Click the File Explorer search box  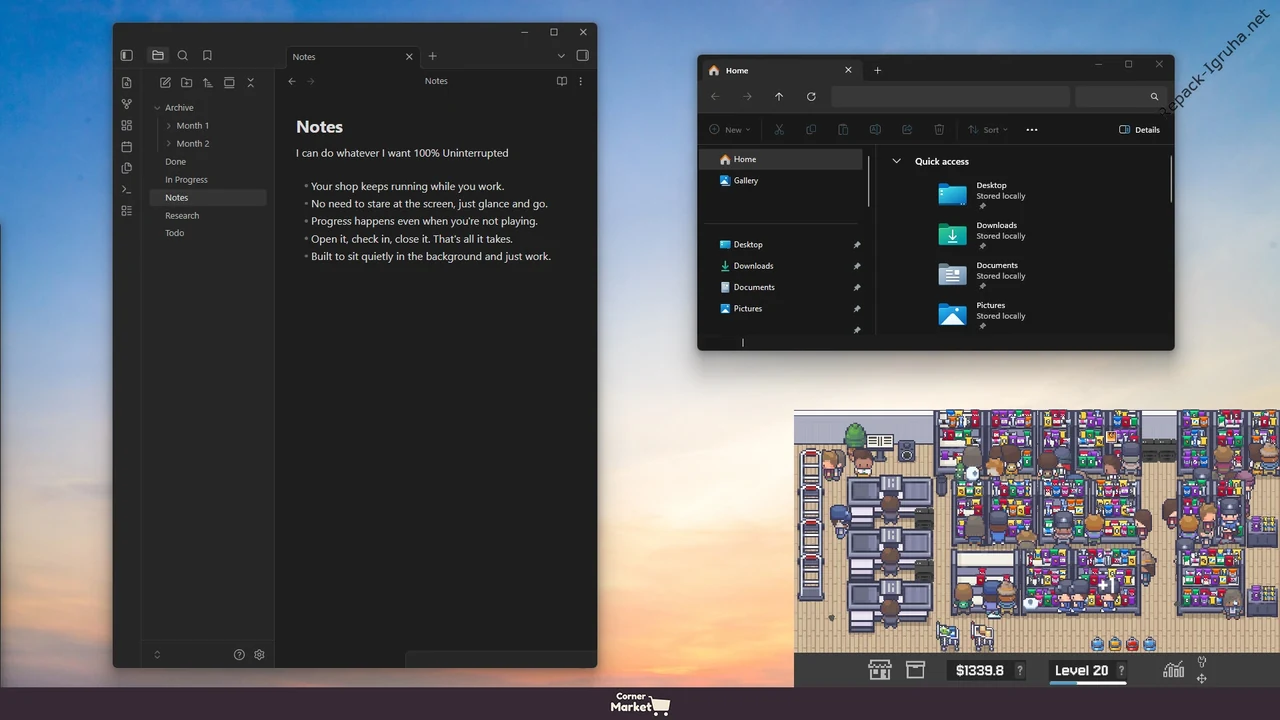tap(1122, 97)
